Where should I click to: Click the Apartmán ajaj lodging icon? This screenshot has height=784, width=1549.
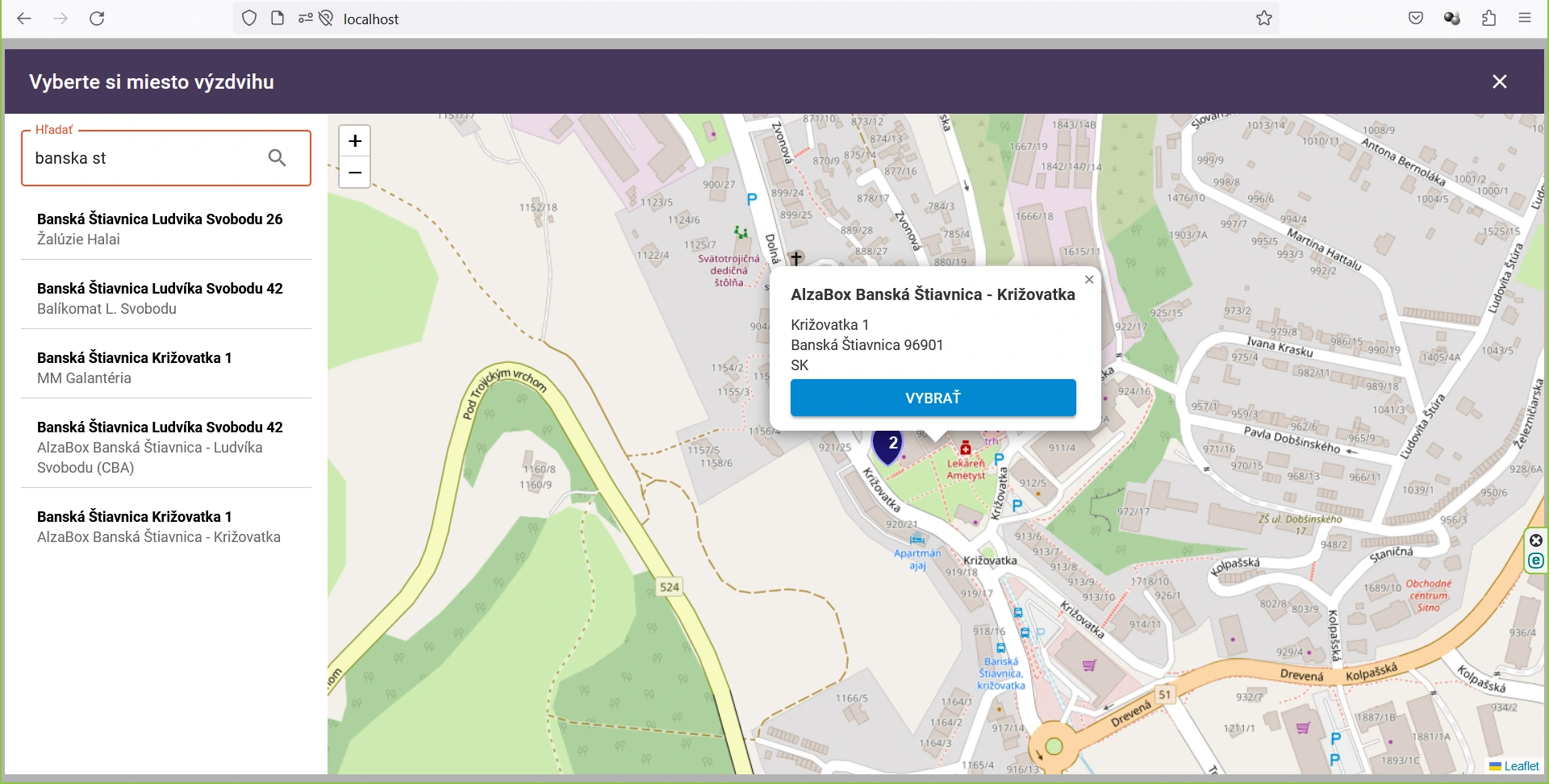(x=916, y=540)
